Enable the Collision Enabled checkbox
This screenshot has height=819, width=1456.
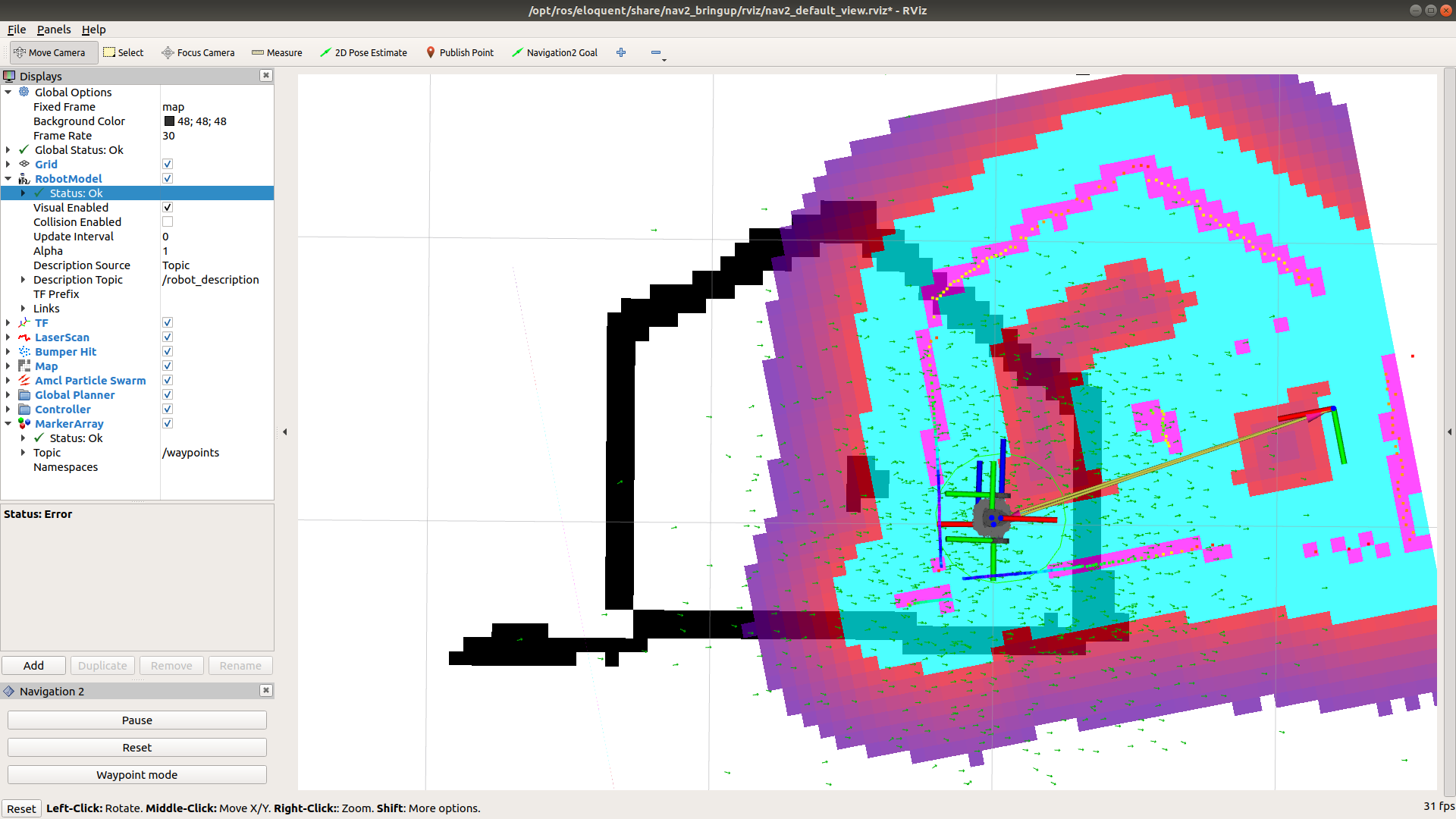pos(168,222)
